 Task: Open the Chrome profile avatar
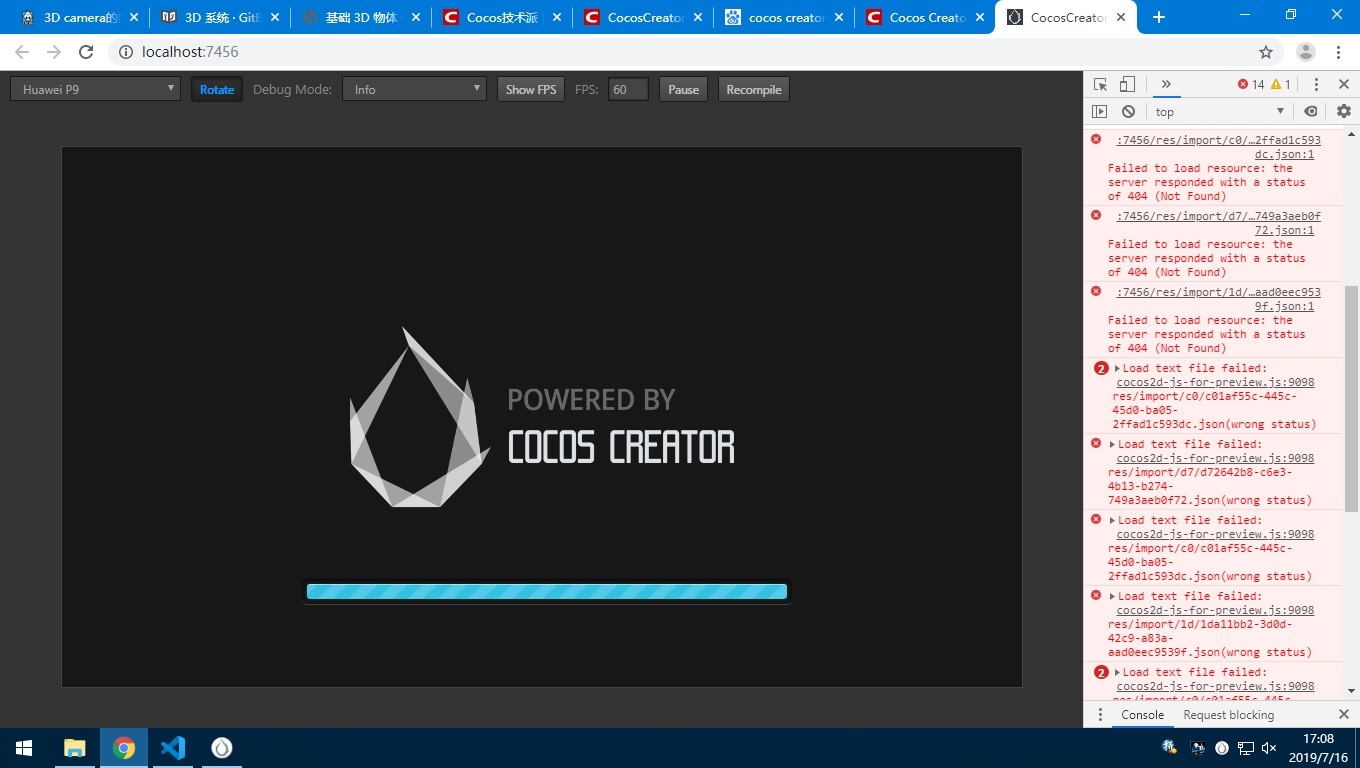pos(1306,52)
